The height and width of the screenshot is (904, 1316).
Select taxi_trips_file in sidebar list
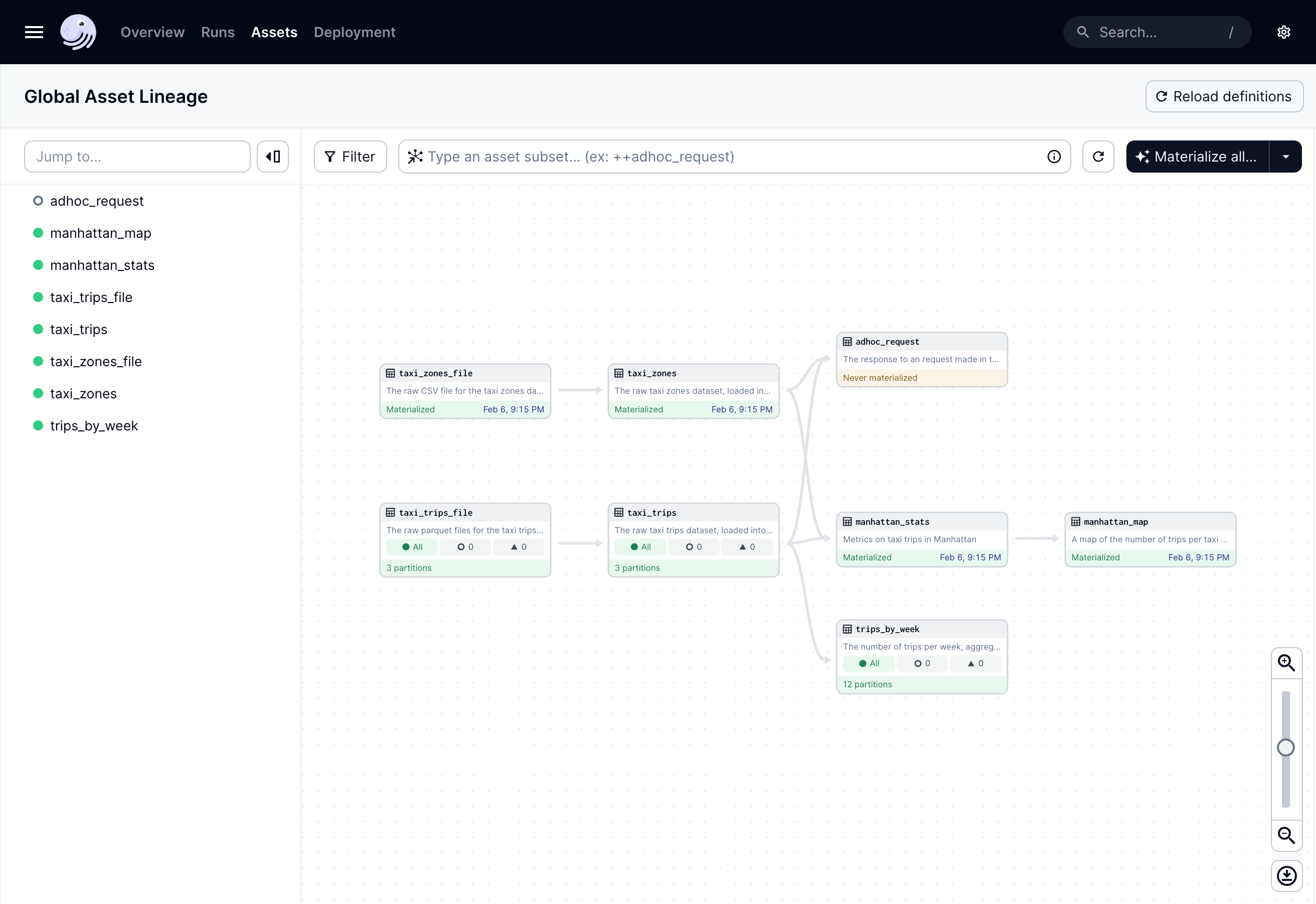pyautogui.click(x=91, y=297)
